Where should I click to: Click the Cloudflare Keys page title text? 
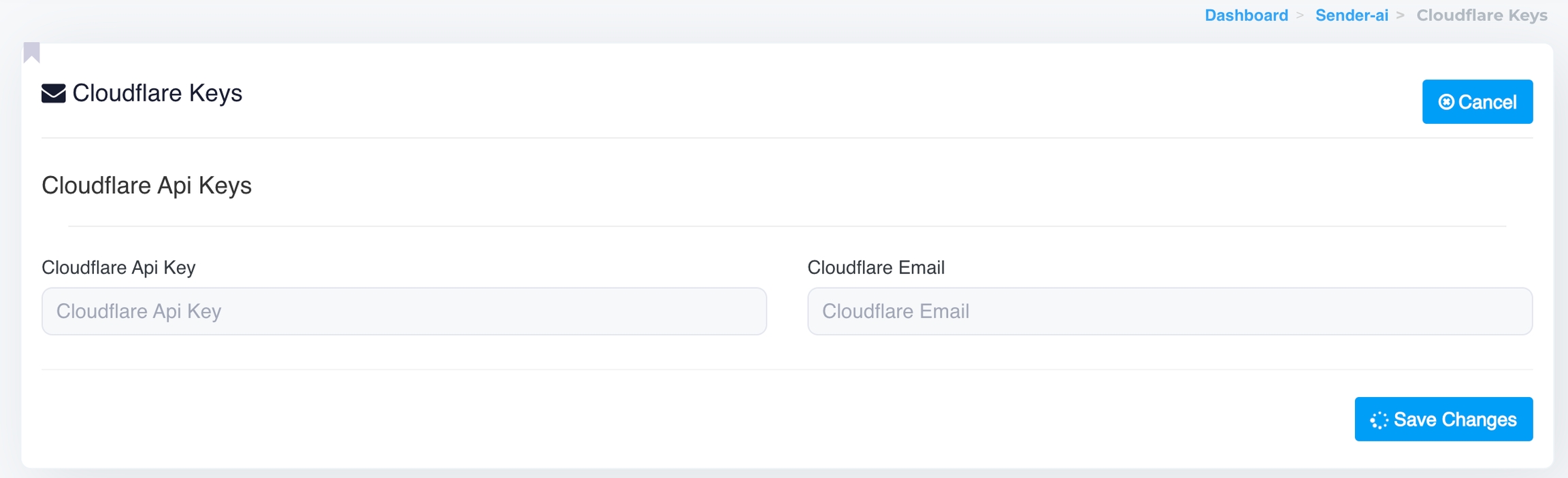click(x=157, y=93)
